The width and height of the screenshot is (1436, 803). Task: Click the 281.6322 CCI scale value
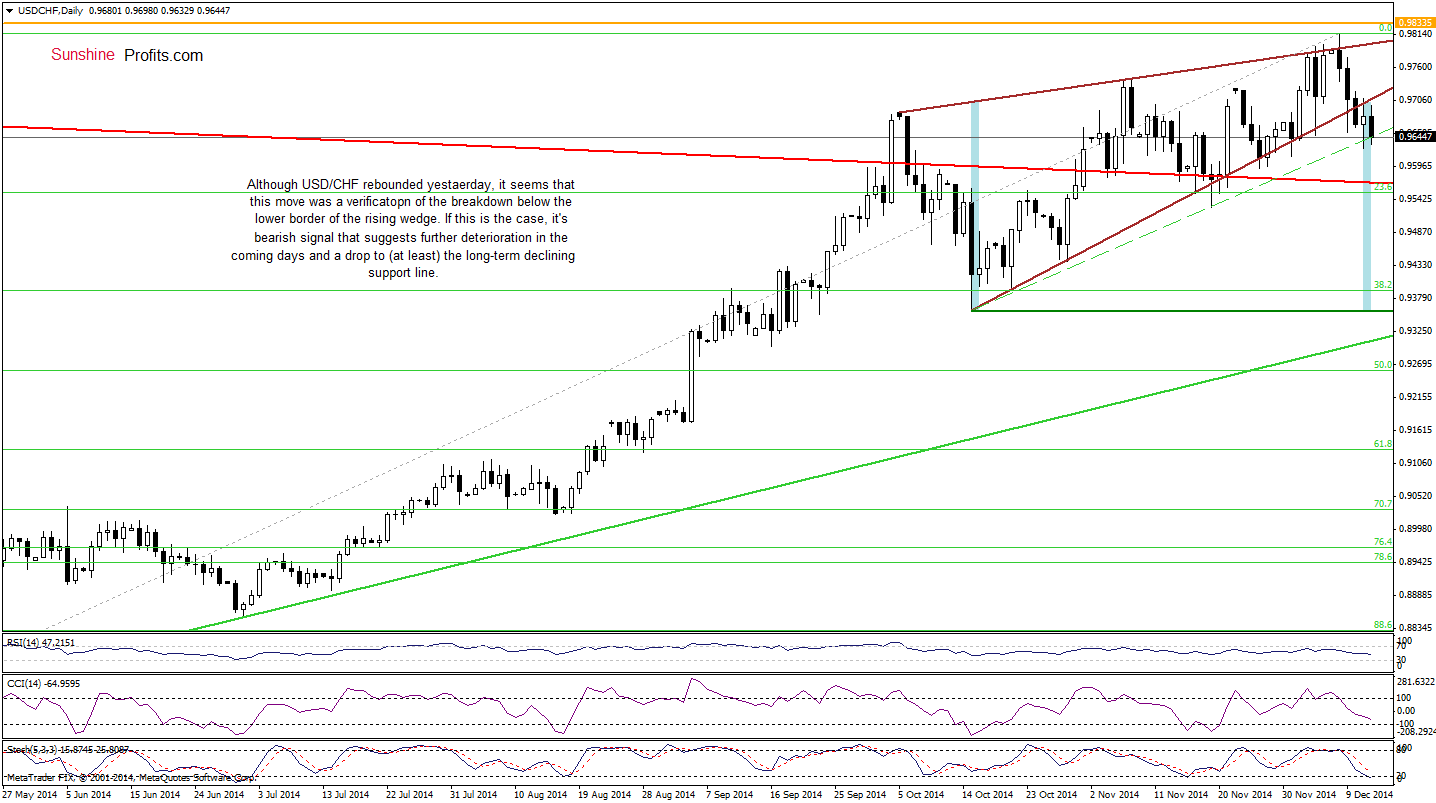(1416, 682)
